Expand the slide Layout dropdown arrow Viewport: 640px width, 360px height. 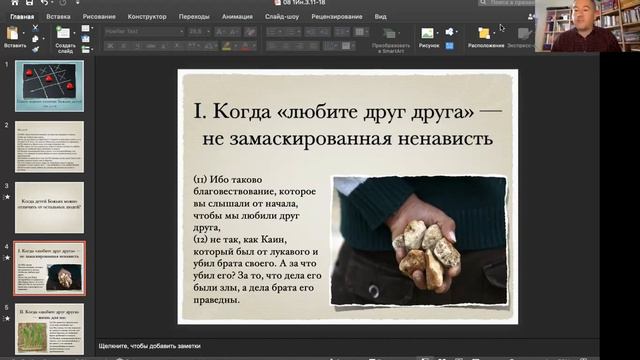[92, 29]
